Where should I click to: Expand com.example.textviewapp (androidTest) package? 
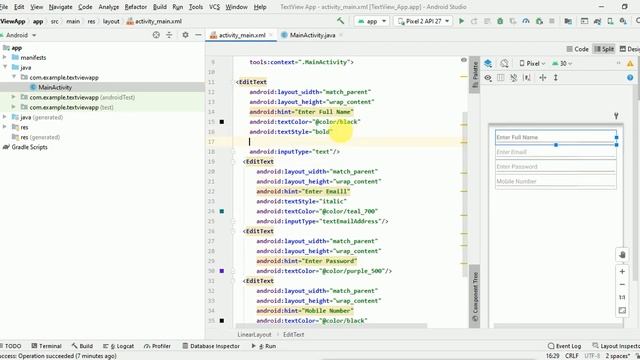coord(13,97)
